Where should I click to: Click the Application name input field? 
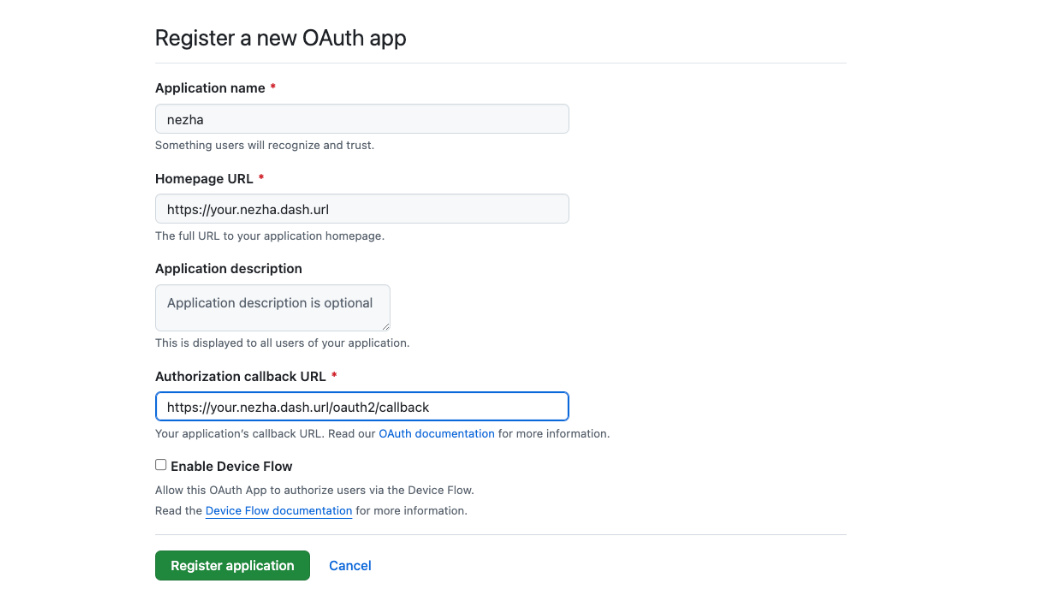tap(361, 119)
